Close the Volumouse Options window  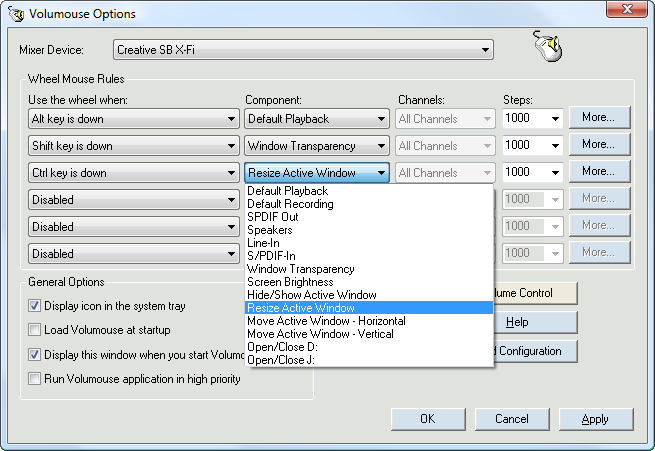coord(626,13)
